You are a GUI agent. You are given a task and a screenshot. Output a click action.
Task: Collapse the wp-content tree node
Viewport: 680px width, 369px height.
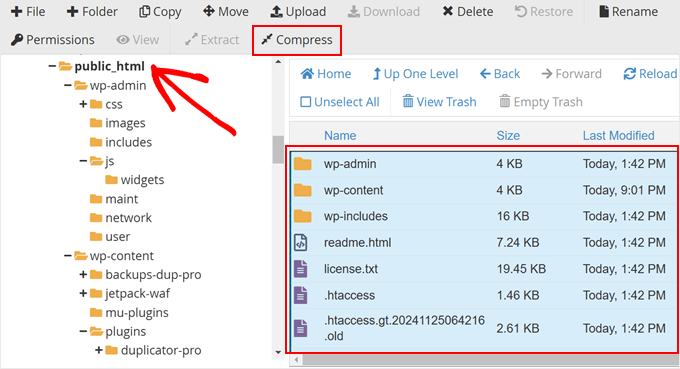(x=68, y=256)
